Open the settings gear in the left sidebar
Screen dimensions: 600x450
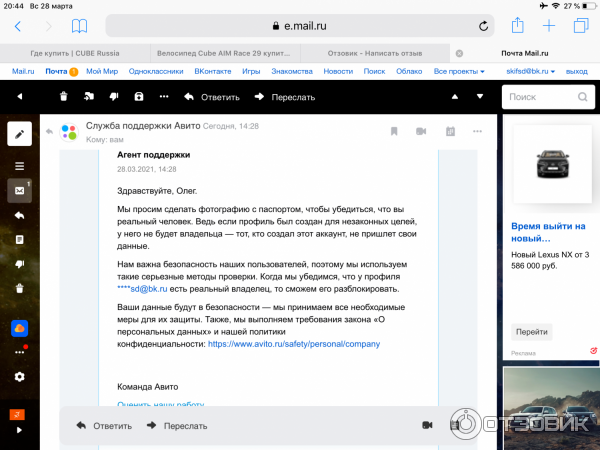(19, 376)
